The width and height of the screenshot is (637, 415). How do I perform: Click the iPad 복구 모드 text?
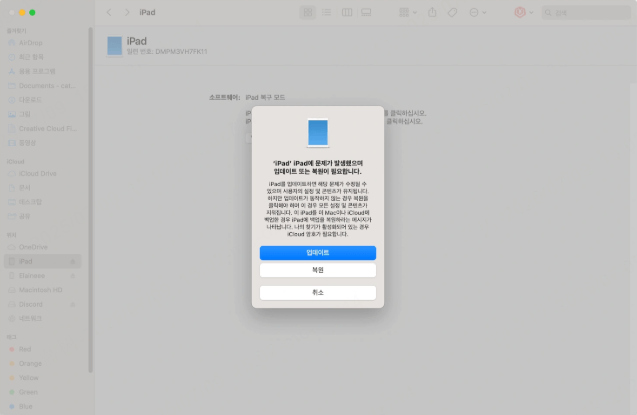[265, 97]
